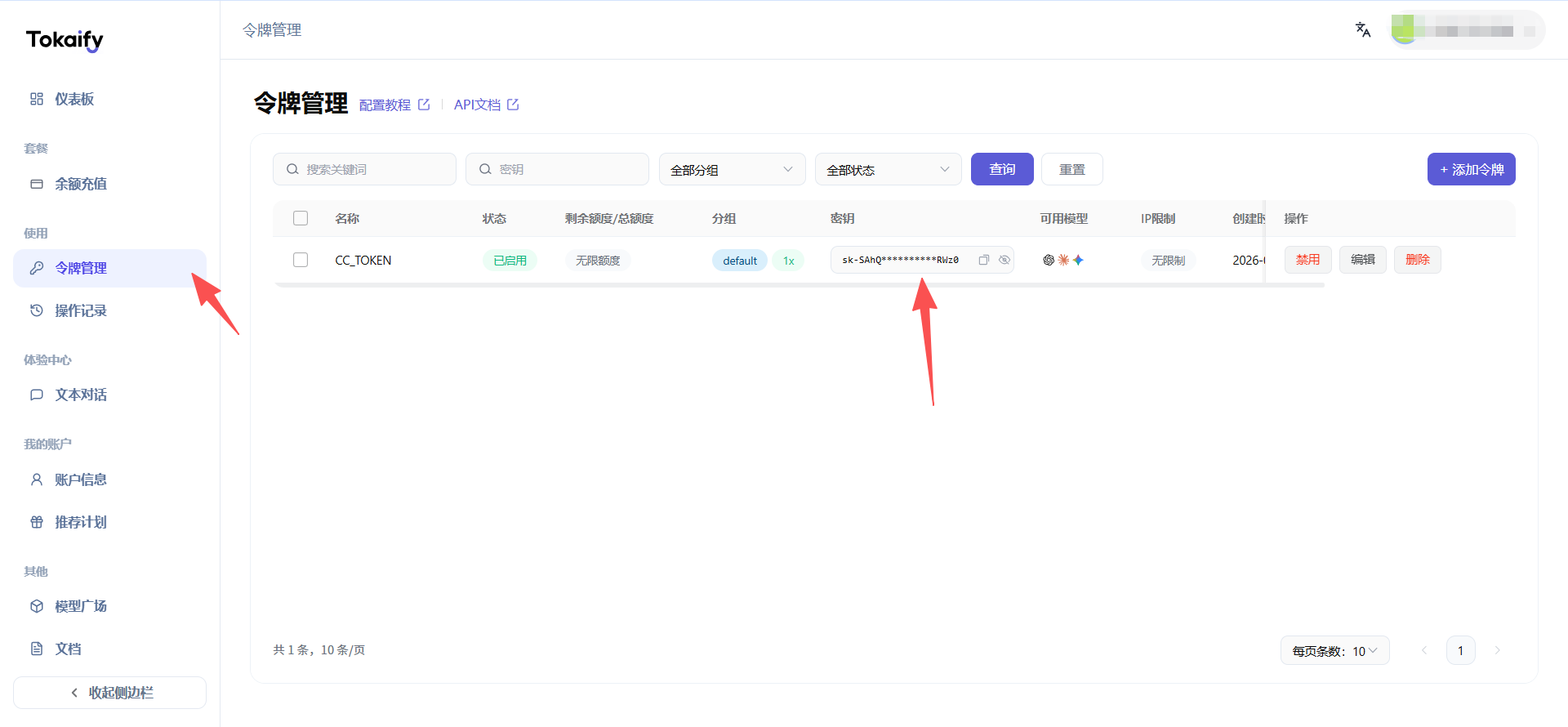This screenshot has height=727, width=1568.
Task: Click the key icon for 令牌管理
Action: pyautogui.click(x=37, y=268)
